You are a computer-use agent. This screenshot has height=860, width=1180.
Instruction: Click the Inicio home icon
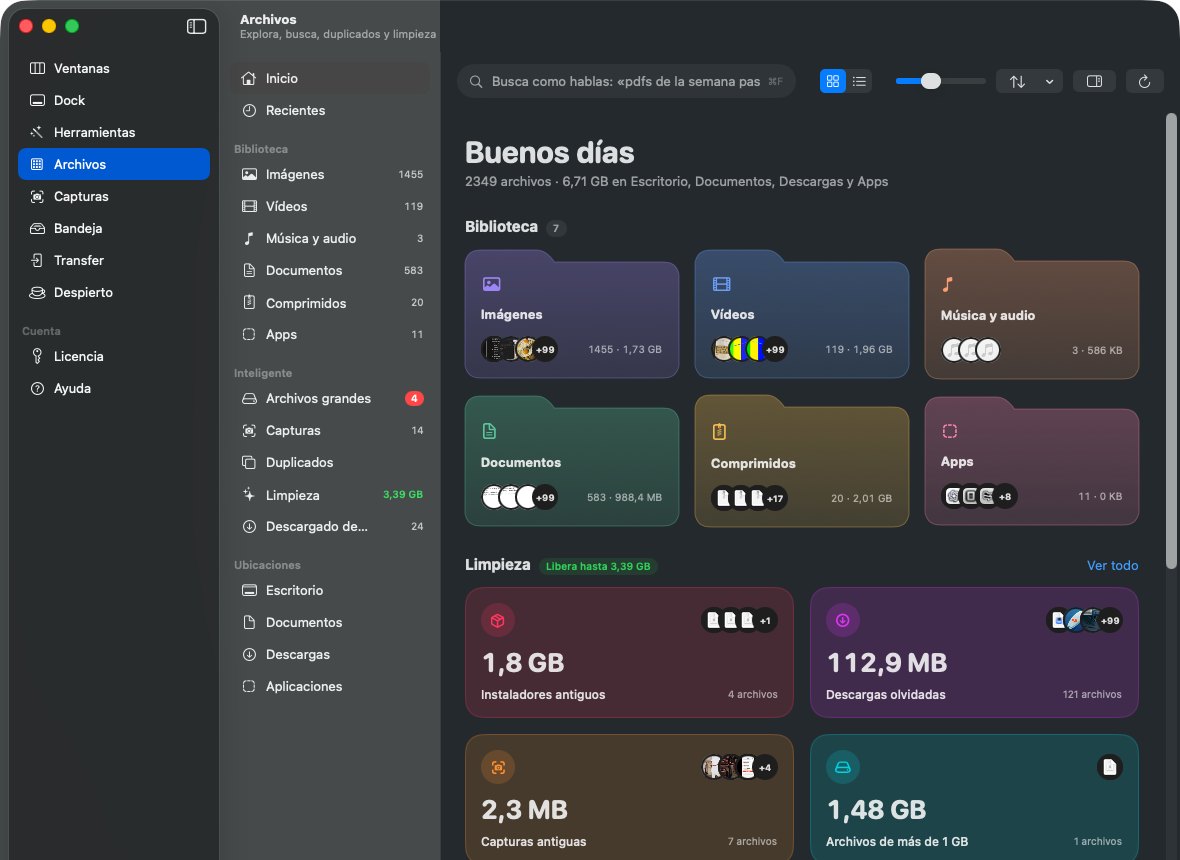coord(249,78)
